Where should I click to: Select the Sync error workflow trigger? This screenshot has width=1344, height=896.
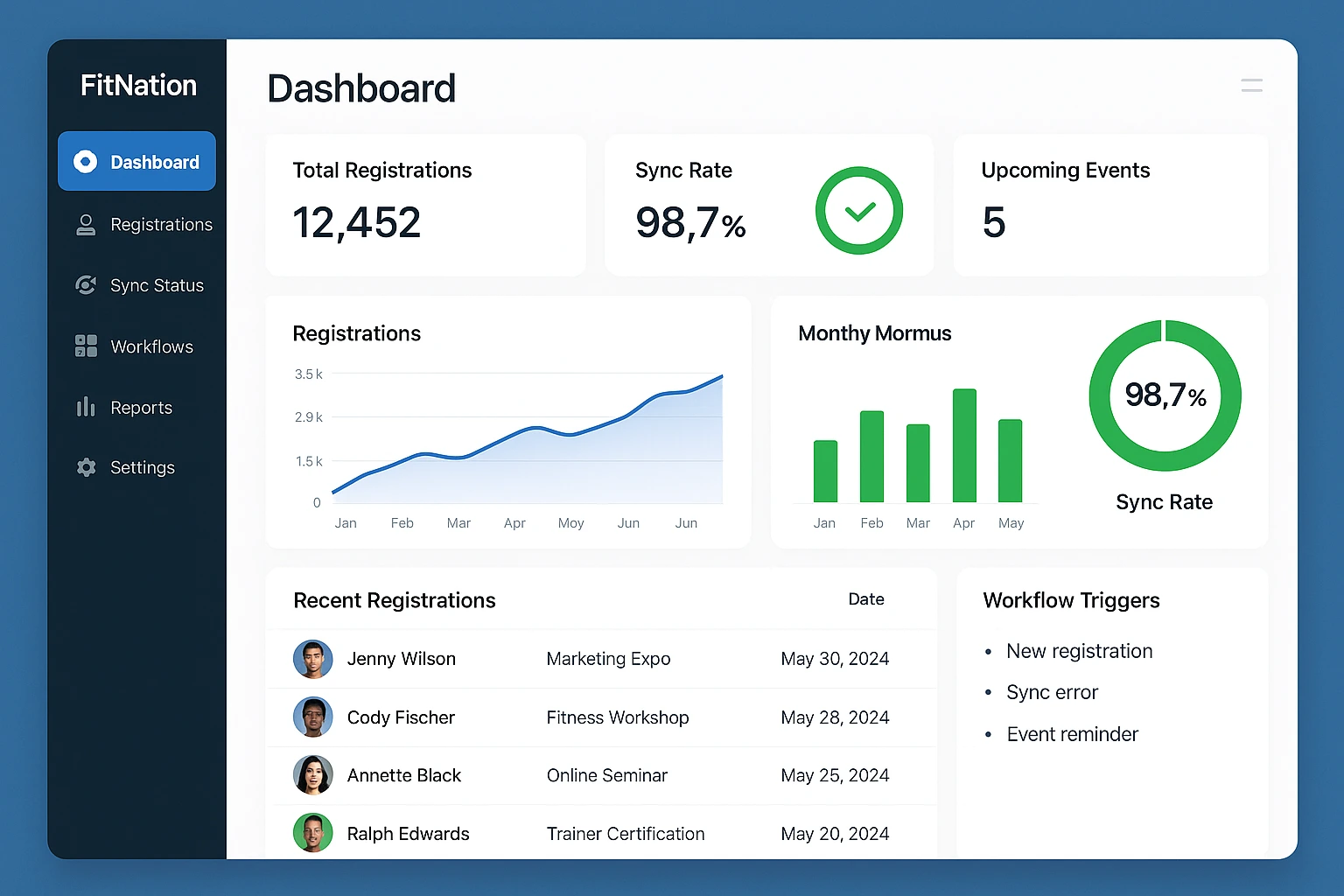(x=1052, y=692)
